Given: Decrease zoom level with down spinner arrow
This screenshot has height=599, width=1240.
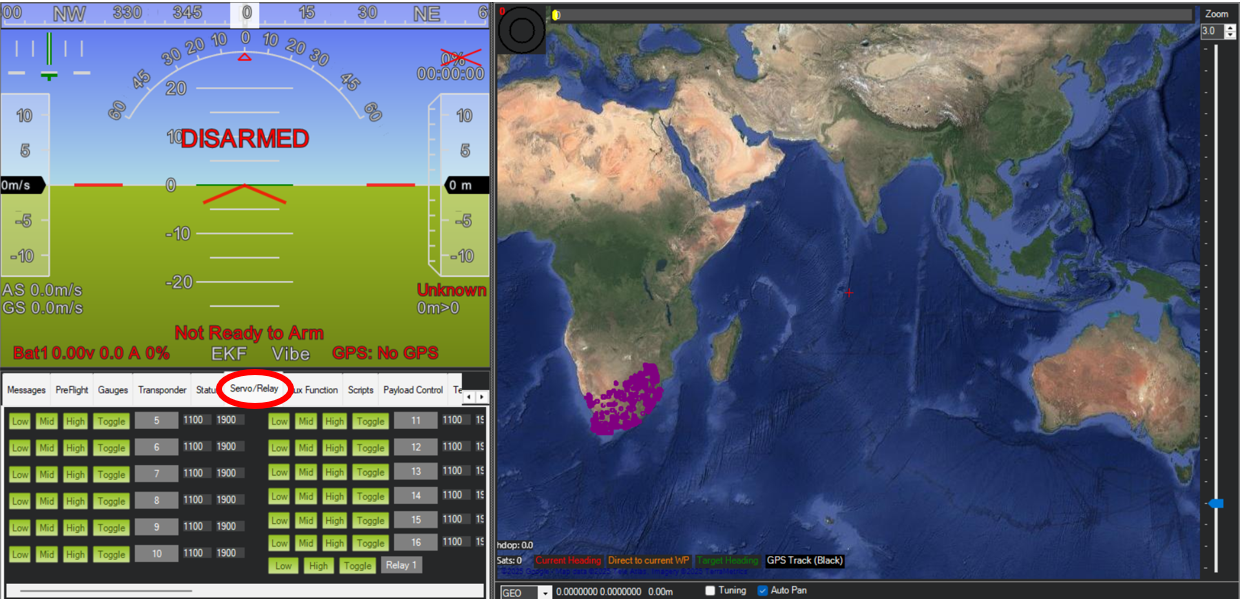Looking at the screenshot, I should (1230, 35).
